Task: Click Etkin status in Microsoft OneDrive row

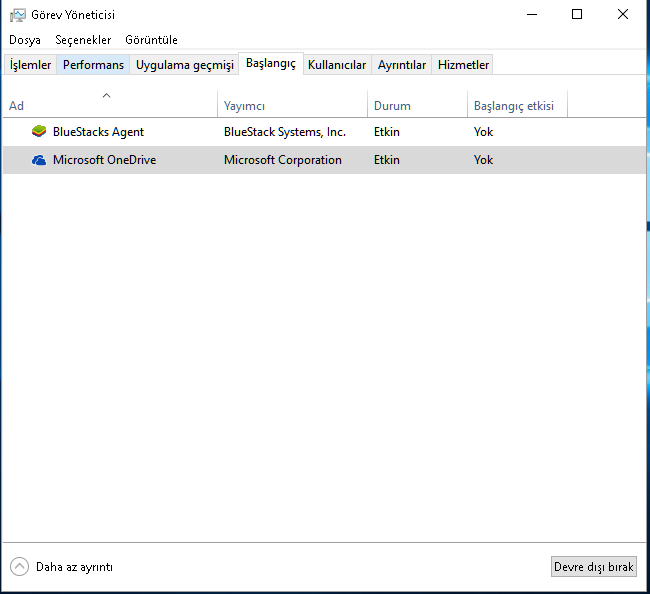Action: coord(387,160)
